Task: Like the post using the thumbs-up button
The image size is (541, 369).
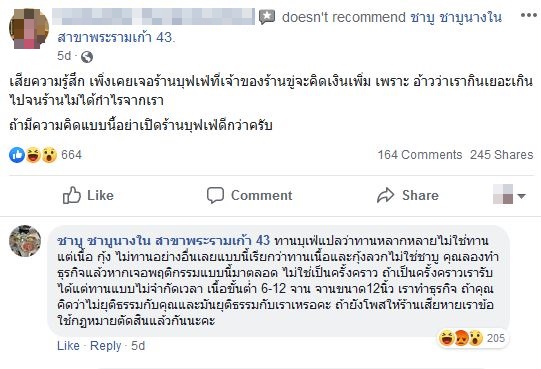Action: [88, 195]
